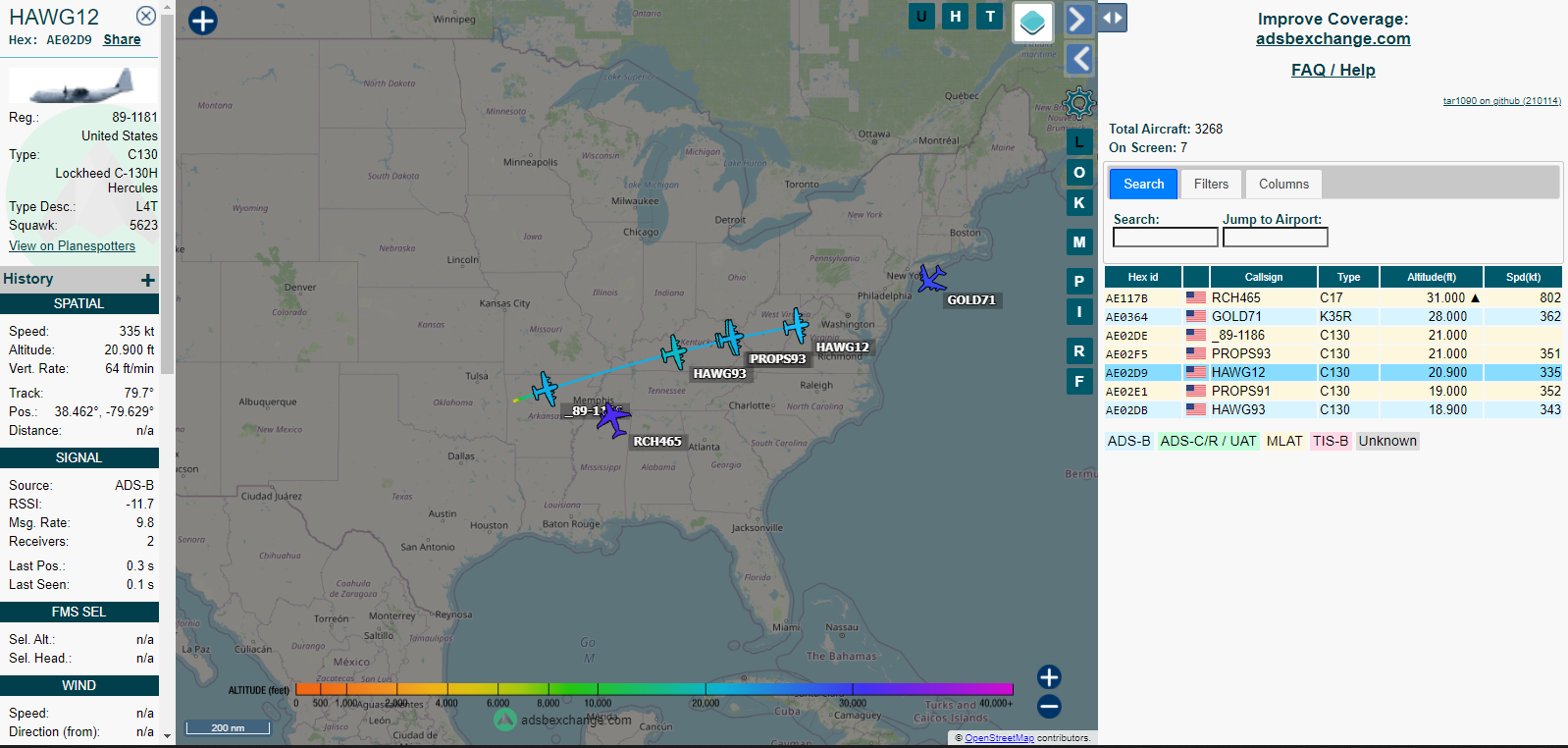Select the _89-1186 row in aircraft table
The height and width of the screenshot is (748, 1568).
(x=1333, y=335)
